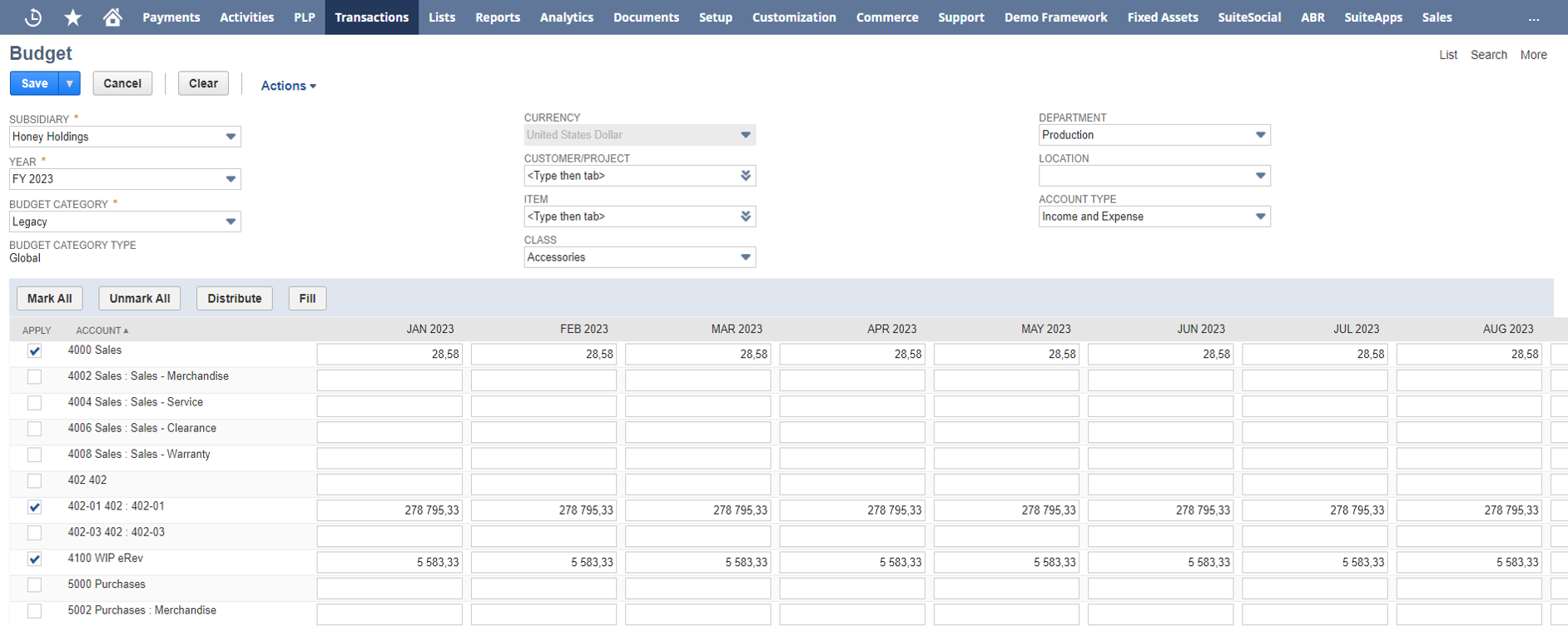Viewport: 1568px width, 627px height.
Task: Click the Shortcuts star icon
Action: 73,17
